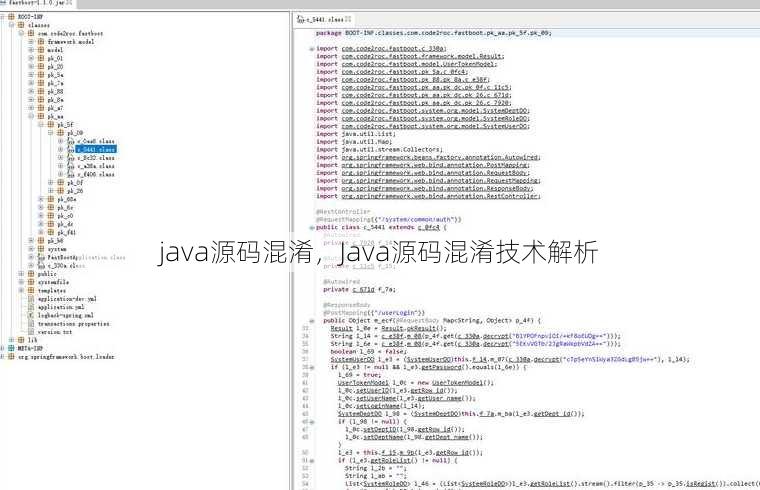Click the class icon beside c_5441.class in tree
Screen dimensions: 760x490
point(71,149)
